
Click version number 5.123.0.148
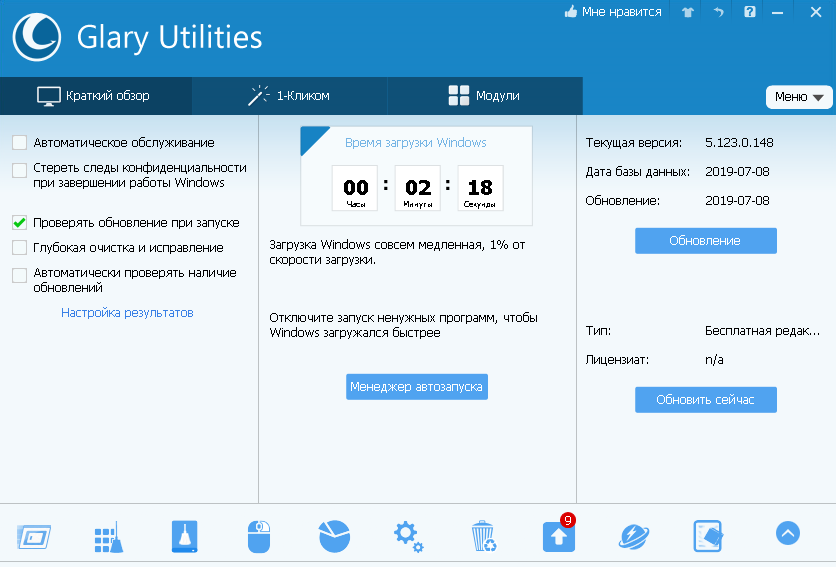coord(739,142)
